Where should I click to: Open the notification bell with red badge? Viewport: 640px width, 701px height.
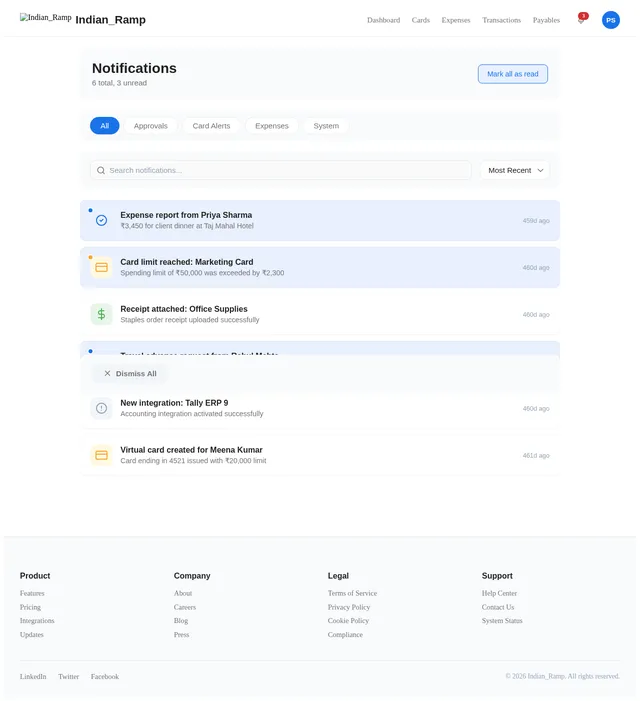[x=581, y=19]
